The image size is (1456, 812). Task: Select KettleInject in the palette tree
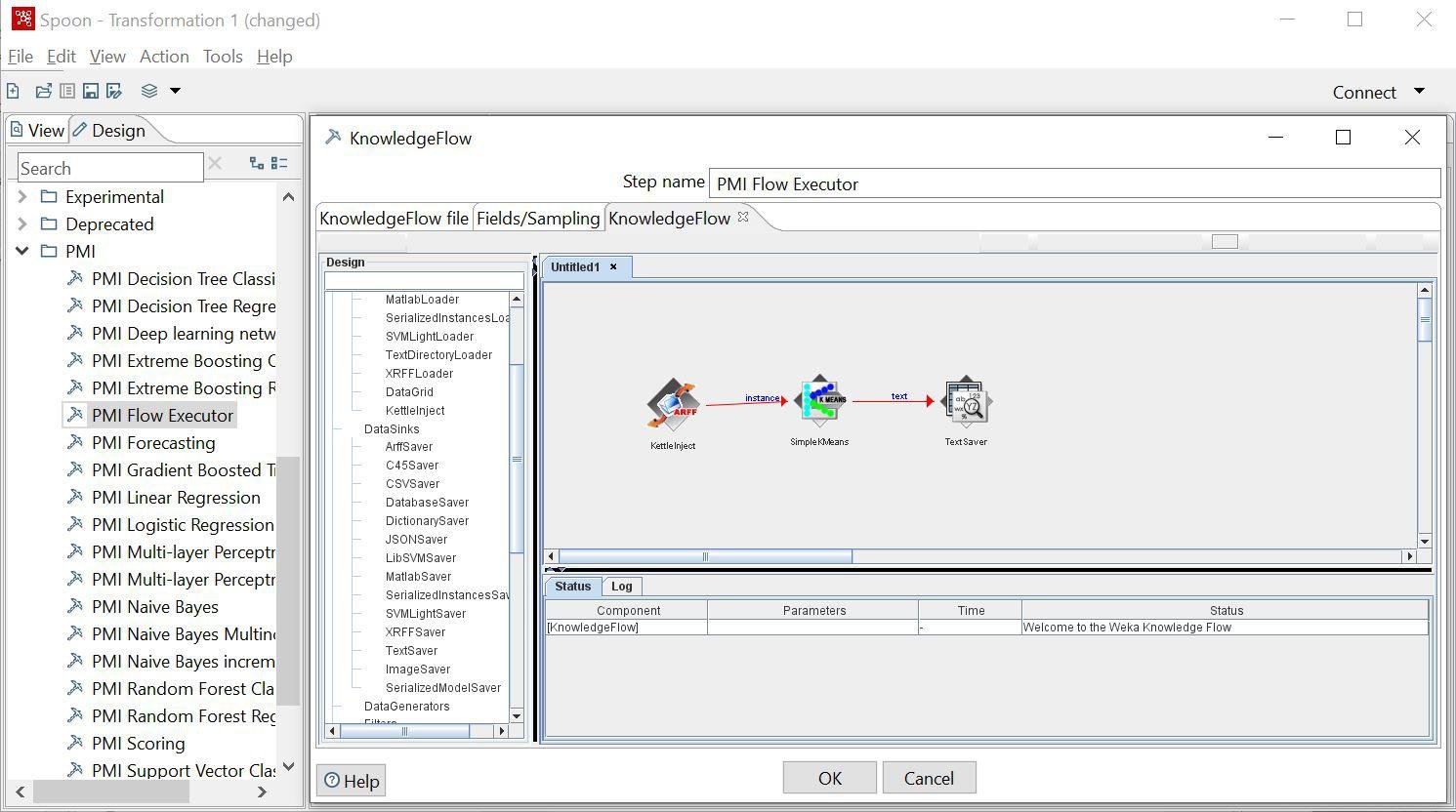tap(415, 411)
